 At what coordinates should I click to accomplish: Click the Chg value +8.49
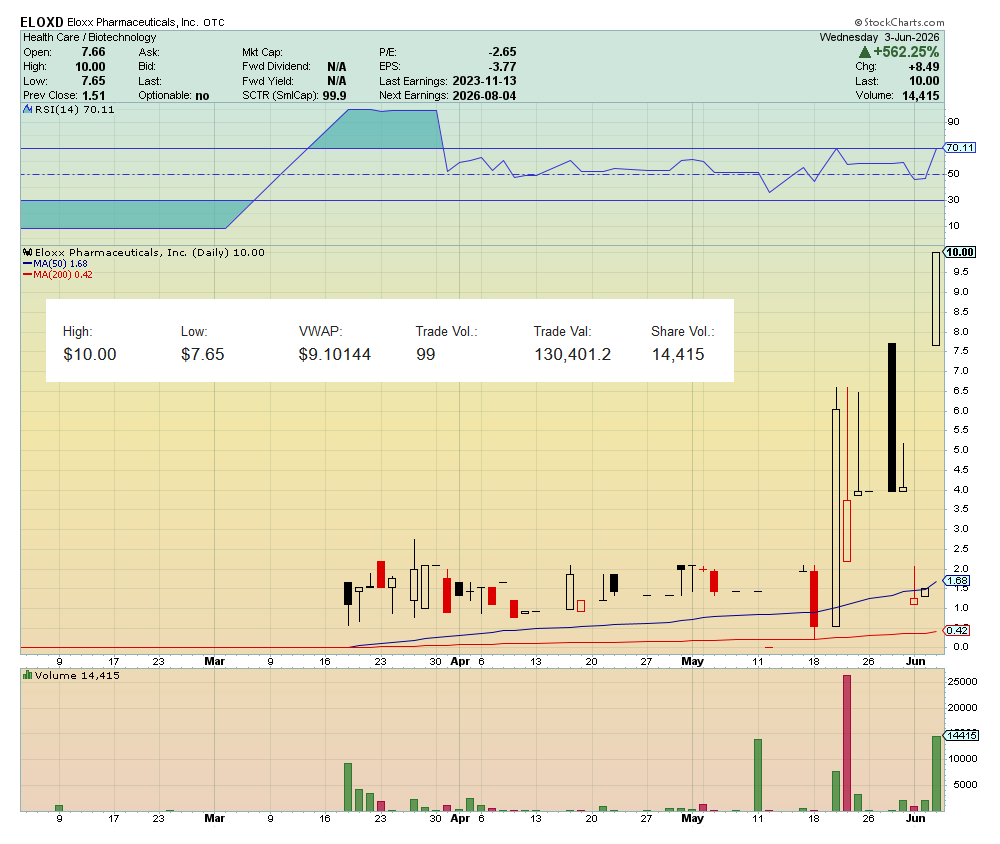coord(924,67)
